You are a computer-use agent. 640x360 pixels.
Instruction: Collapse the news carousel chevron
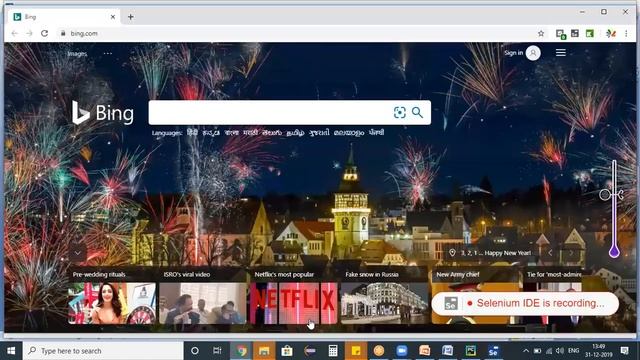coord(78,253)
